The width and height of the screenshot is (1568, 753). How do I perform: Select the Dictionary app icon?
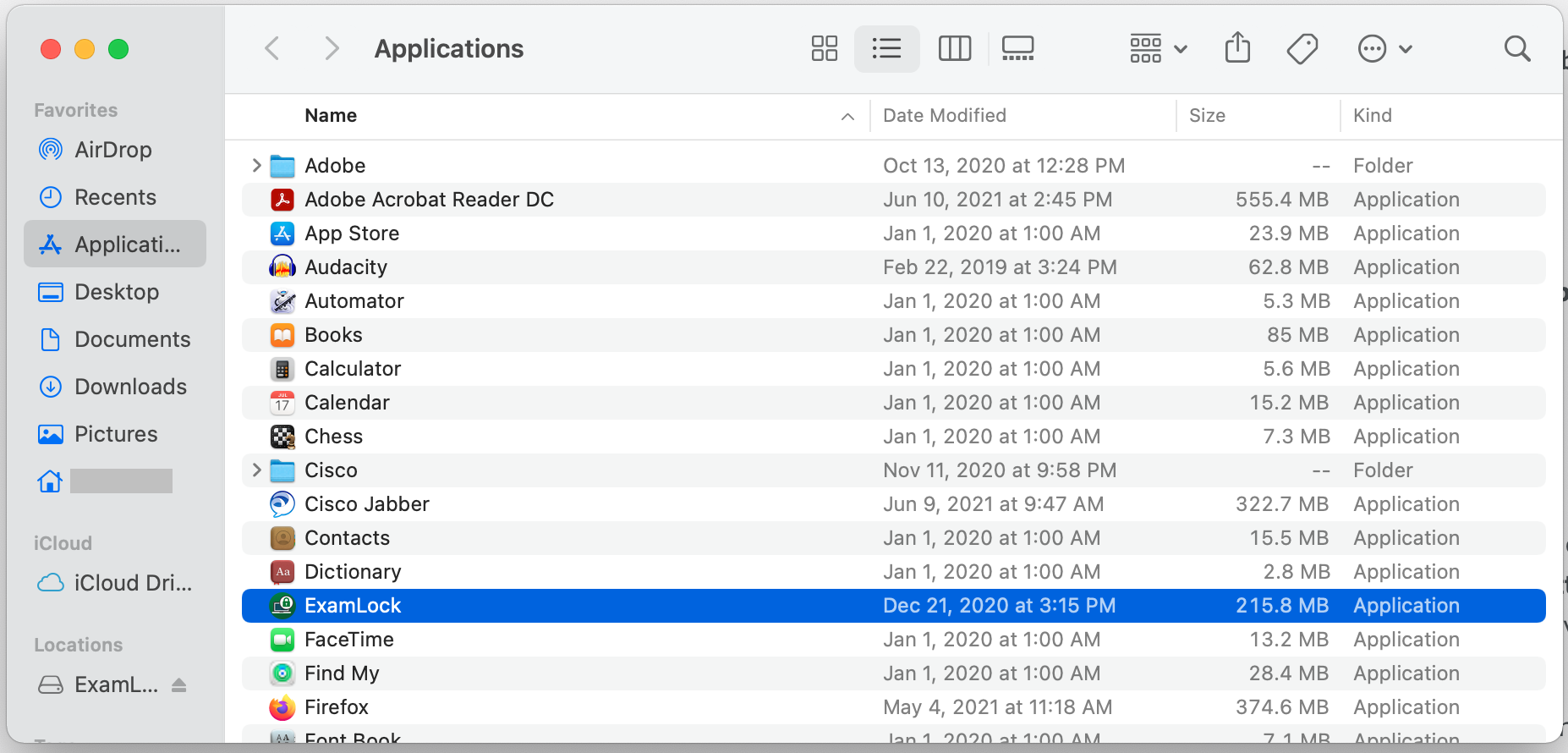point(282,572)
